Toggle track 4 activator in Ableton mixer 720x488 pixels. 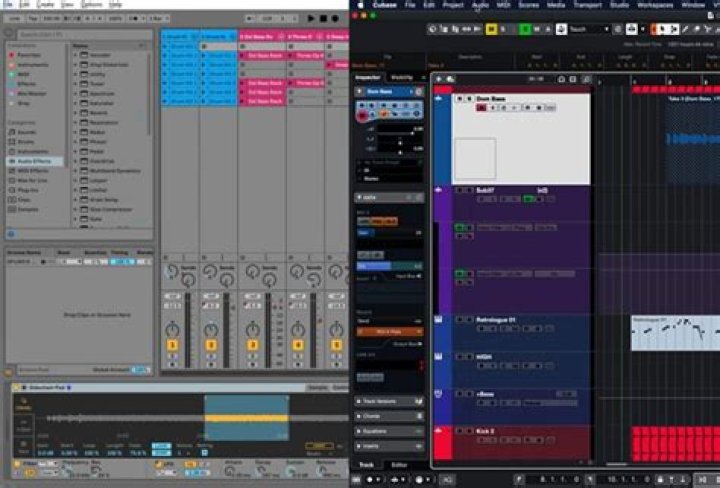pyautogui.click(x=298, y=345)
